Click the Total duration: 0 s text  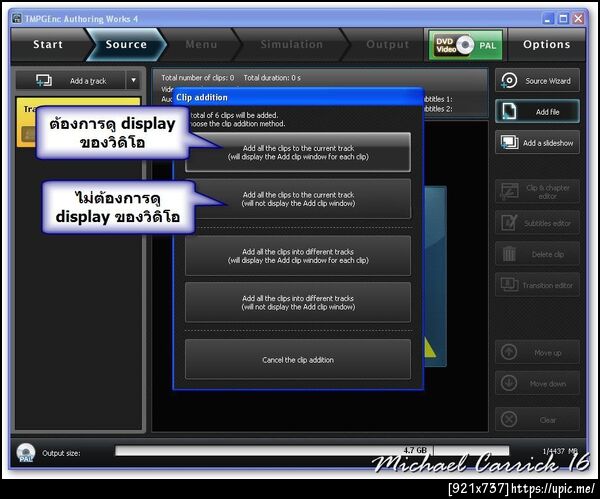point(272,78)
